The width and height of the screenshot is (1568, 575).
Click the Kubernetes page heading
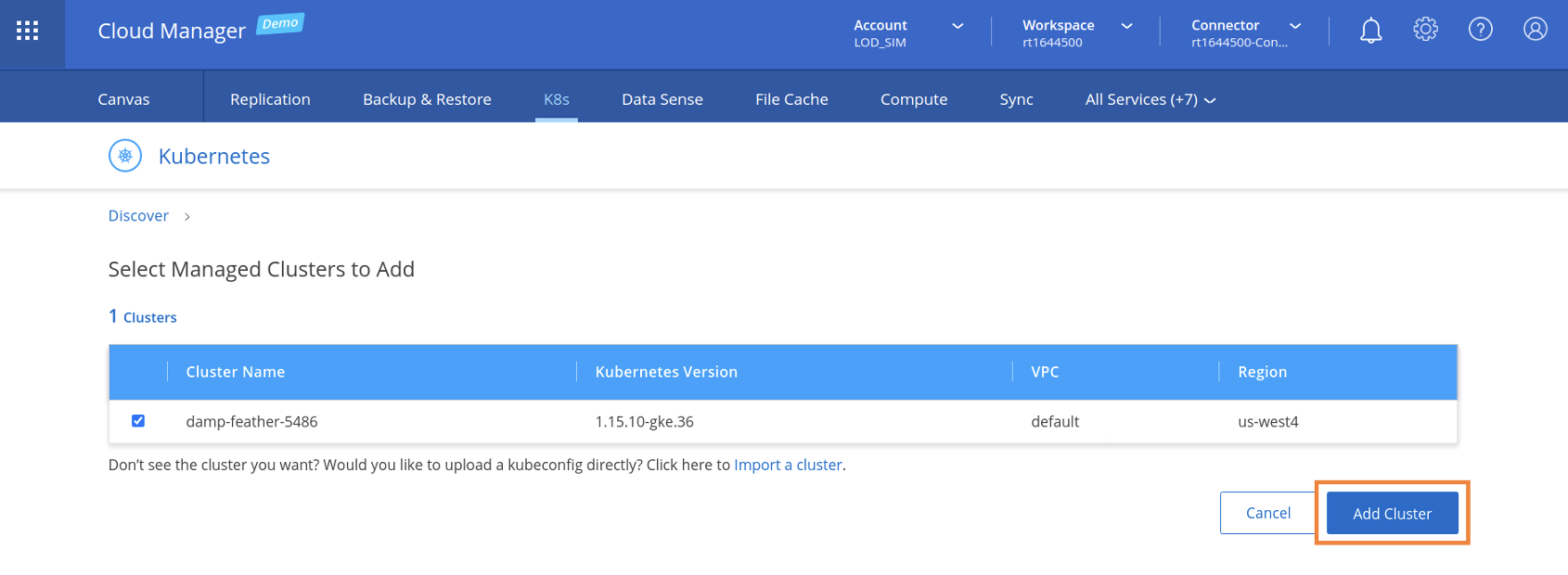pos(214,156)
